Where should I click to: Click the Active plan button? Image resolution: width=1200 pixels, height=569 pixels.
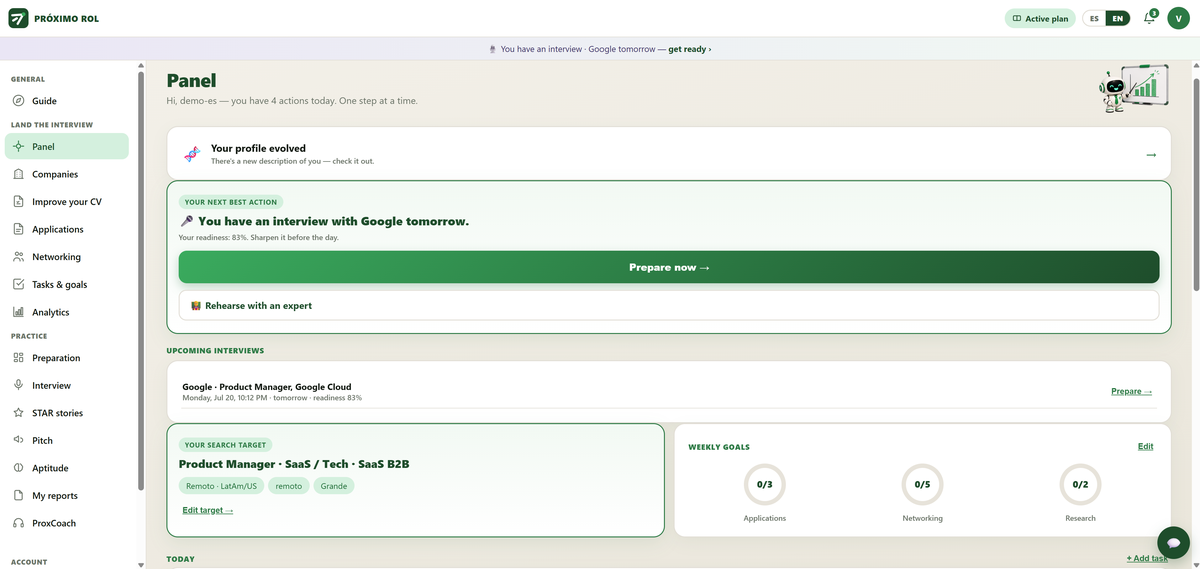point(1040,18)
